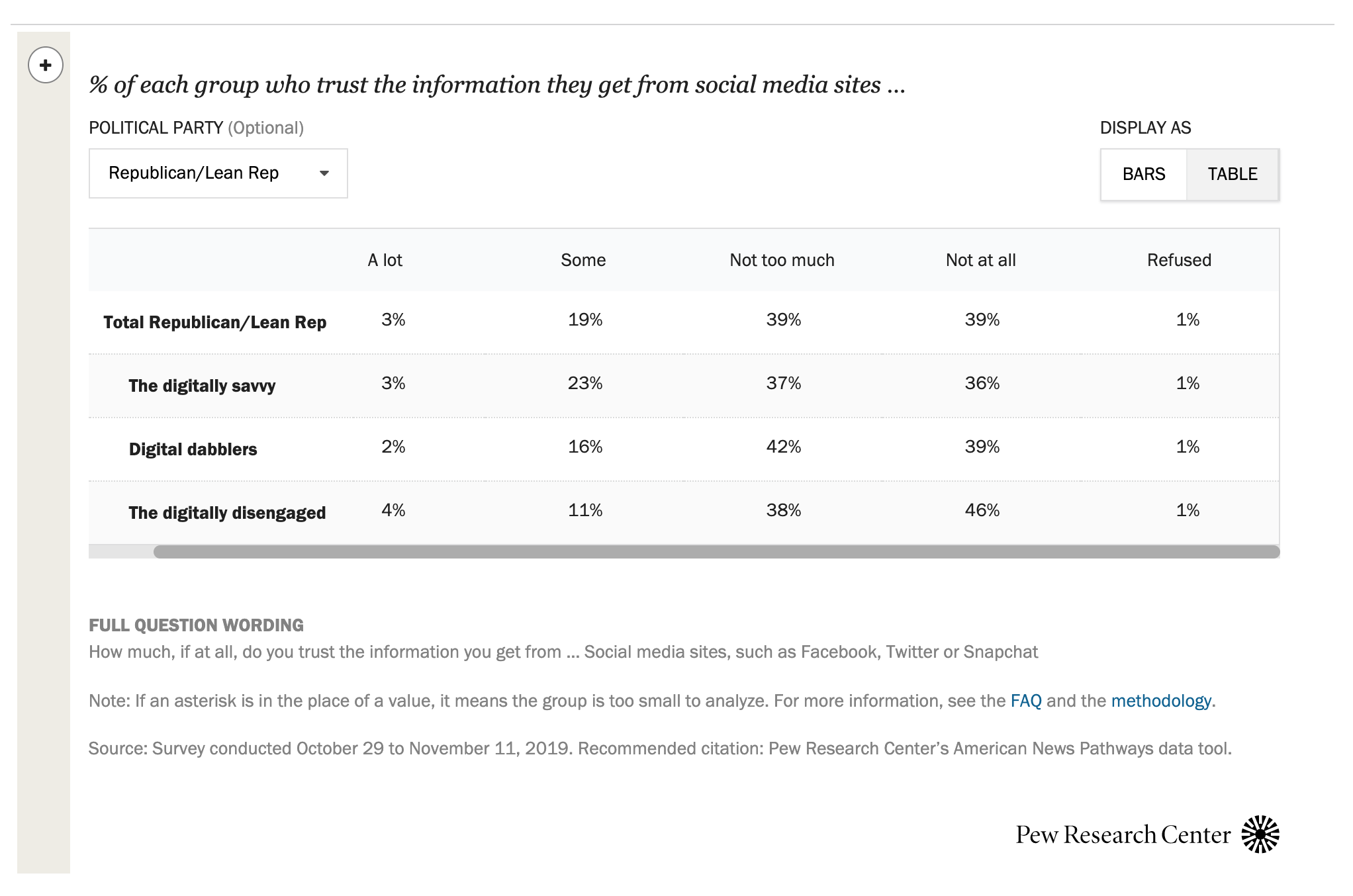
Task: Switch display to Bars view
Action: pyautogui.click(x=1143, y=174)
